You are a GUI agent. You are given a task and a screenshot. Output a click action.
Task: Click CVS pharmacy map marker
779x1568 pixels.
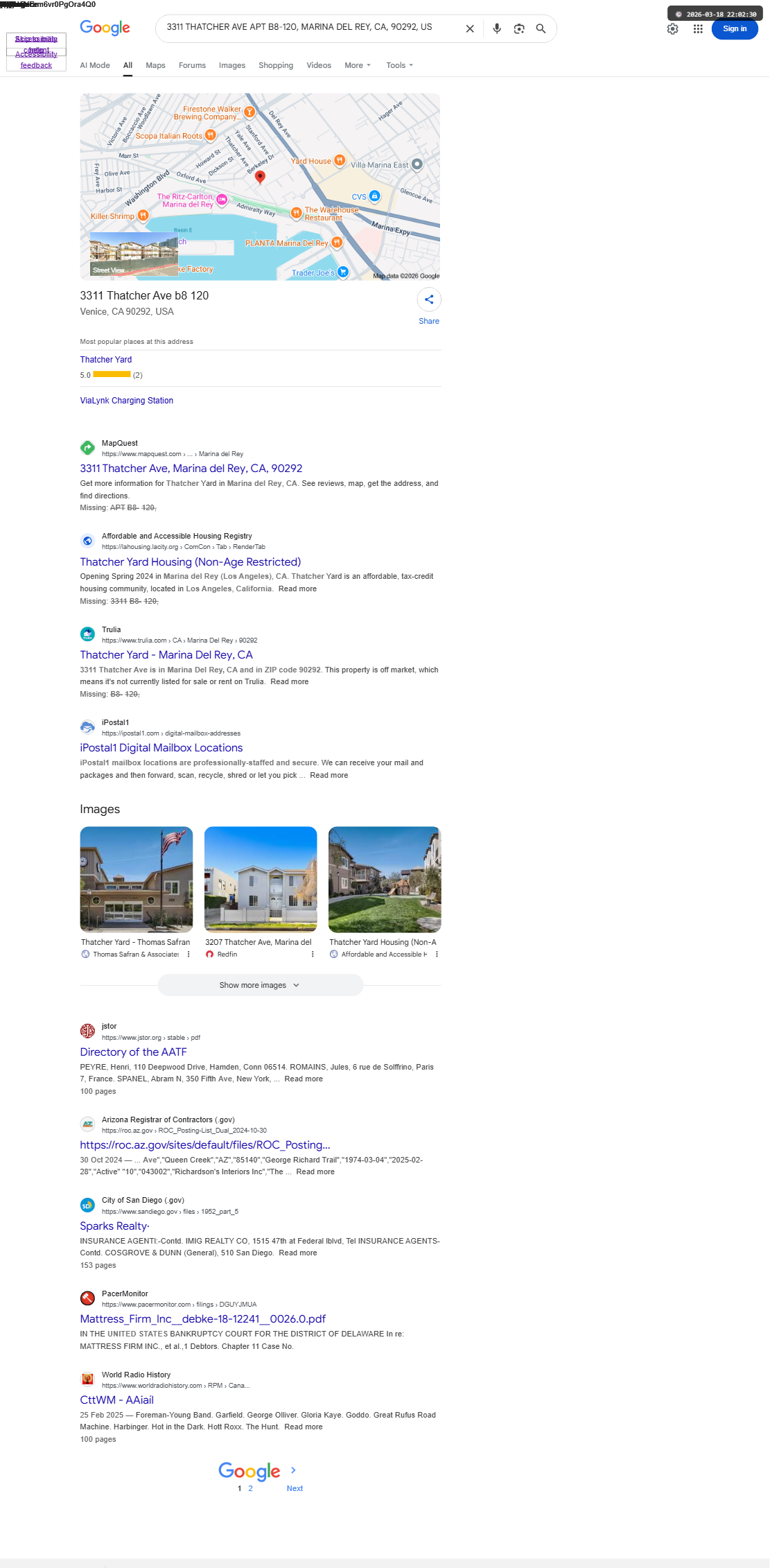coord(374,196)
